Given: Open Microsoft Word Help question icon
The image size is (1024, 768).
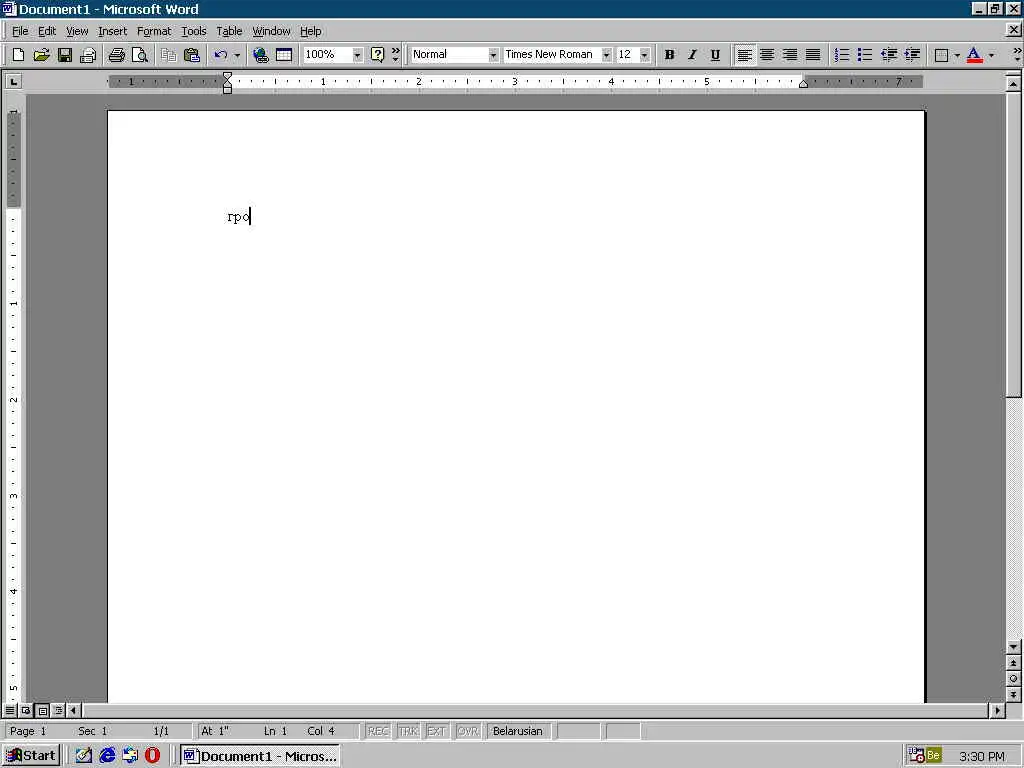Looking at the screenshot, I should (x=377, y=55).
